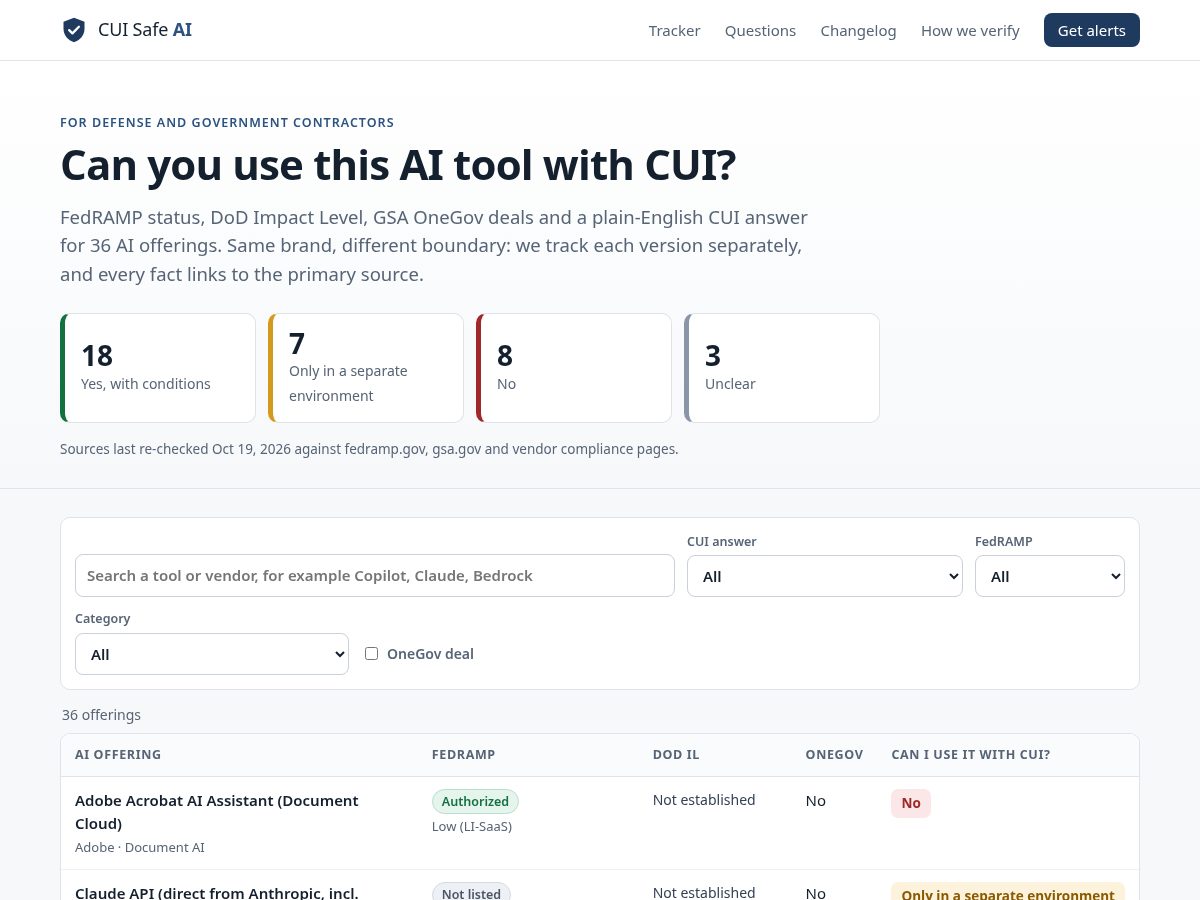Click the ONEGOV column header
Image resolution: width=1200 pixels, height=900 pixels.
pos(834,755)
